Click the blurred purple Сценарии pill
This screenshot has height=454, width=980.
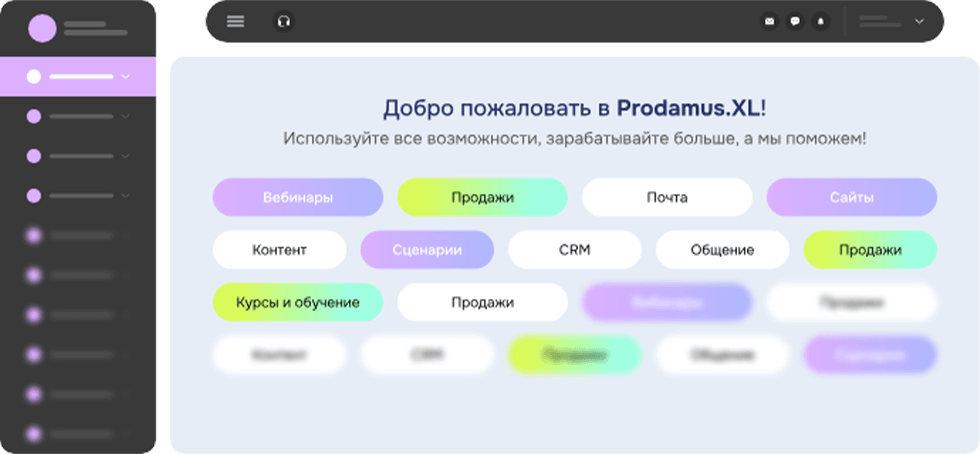click(x=870, y=355)
